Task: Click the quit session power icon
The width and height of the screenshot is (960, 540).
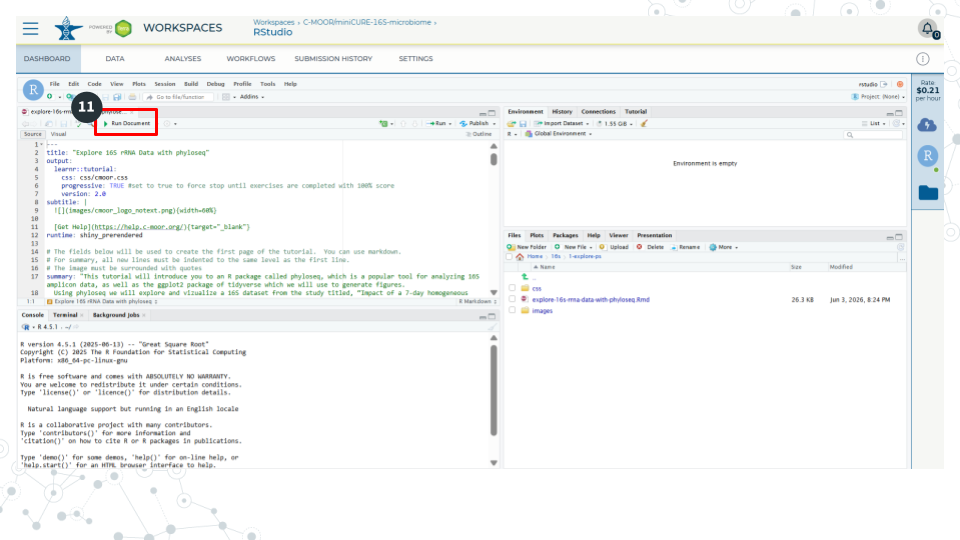Action: click(x=900, y=84)
